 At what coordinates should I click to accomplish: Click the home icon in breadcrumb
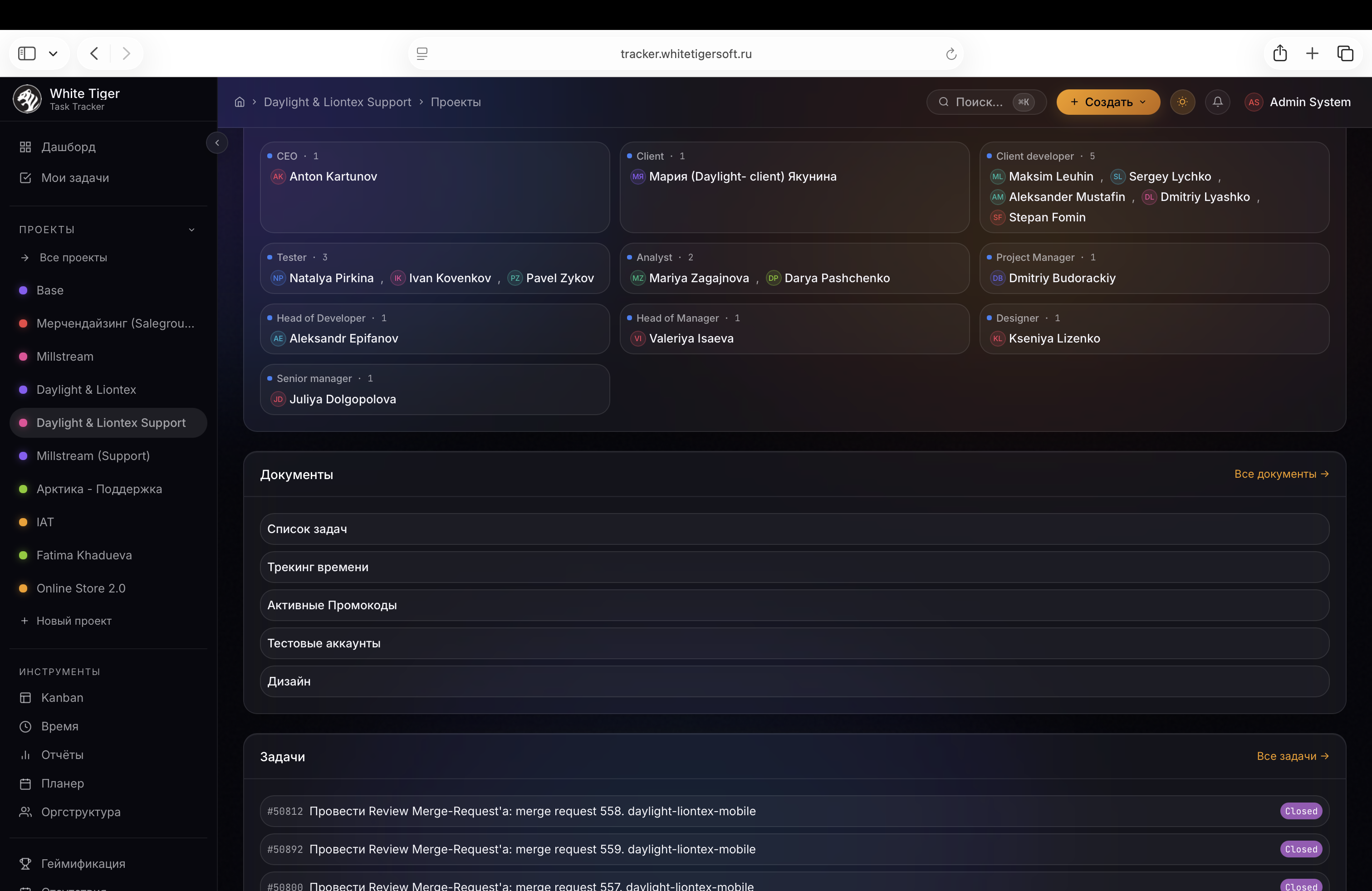click(240, 102)
